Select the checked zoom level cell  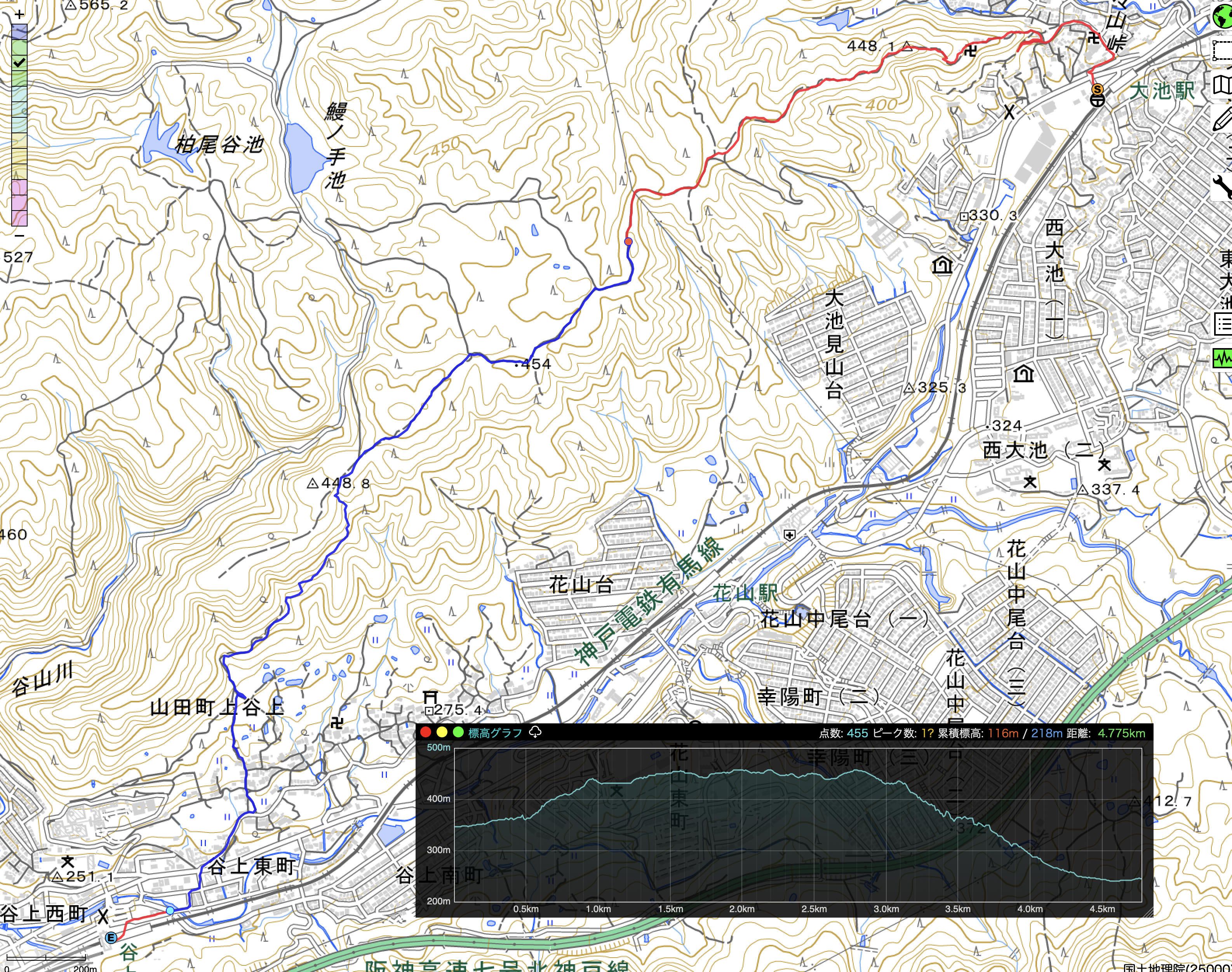[x=19, y=63]
